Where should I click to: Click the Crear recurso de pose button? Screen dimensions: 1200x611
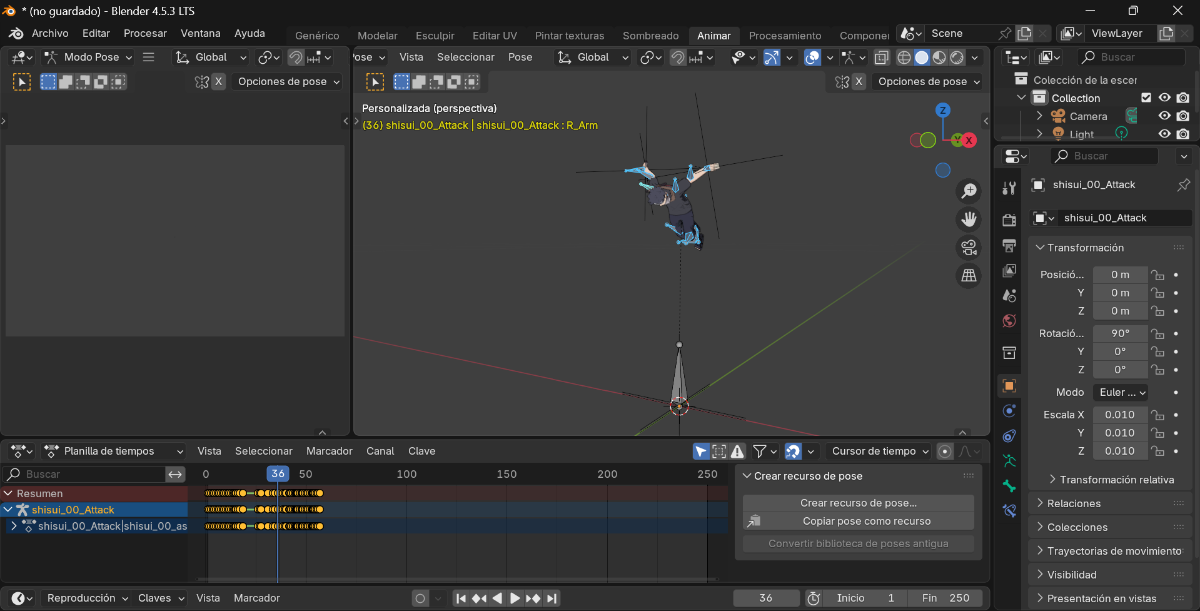tap(858, 503)
